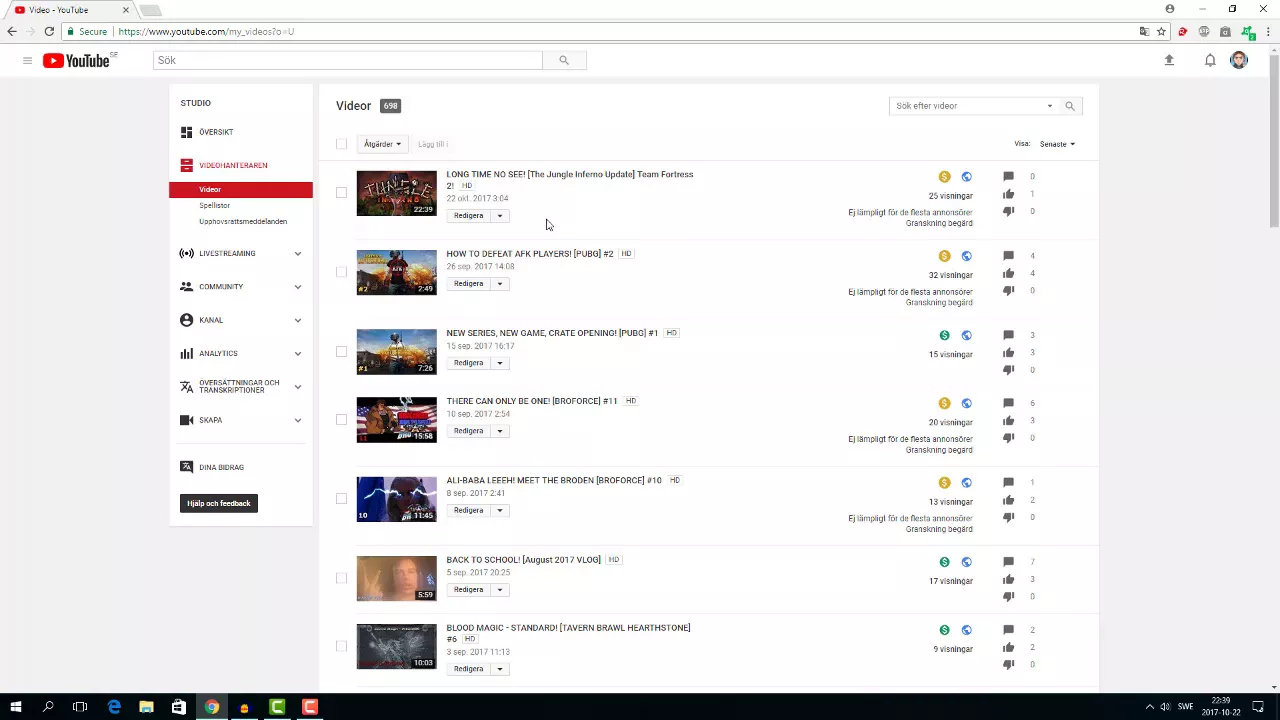Select checkbox for HOW TO DEFEAT AFK PLAYERS
Image resolution: width=1280 pixels, height=720 pixels.
[341, 272]
